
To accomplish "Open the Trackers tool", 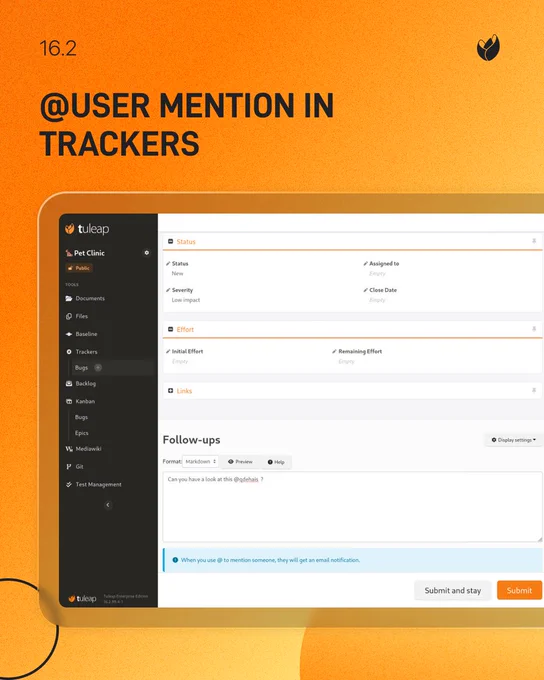I will tap(86, 352).
